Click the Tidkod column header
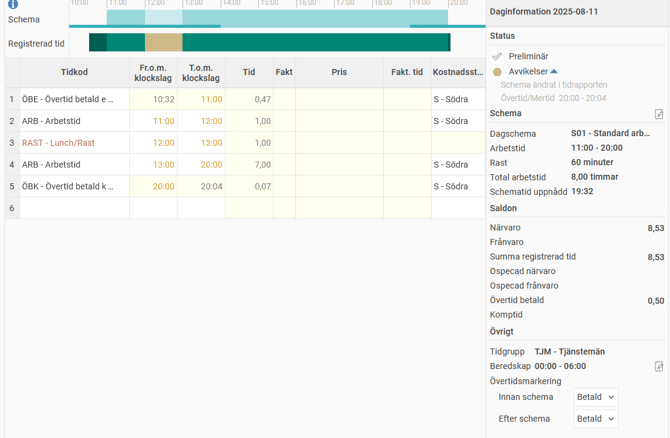 click(74, 72)
